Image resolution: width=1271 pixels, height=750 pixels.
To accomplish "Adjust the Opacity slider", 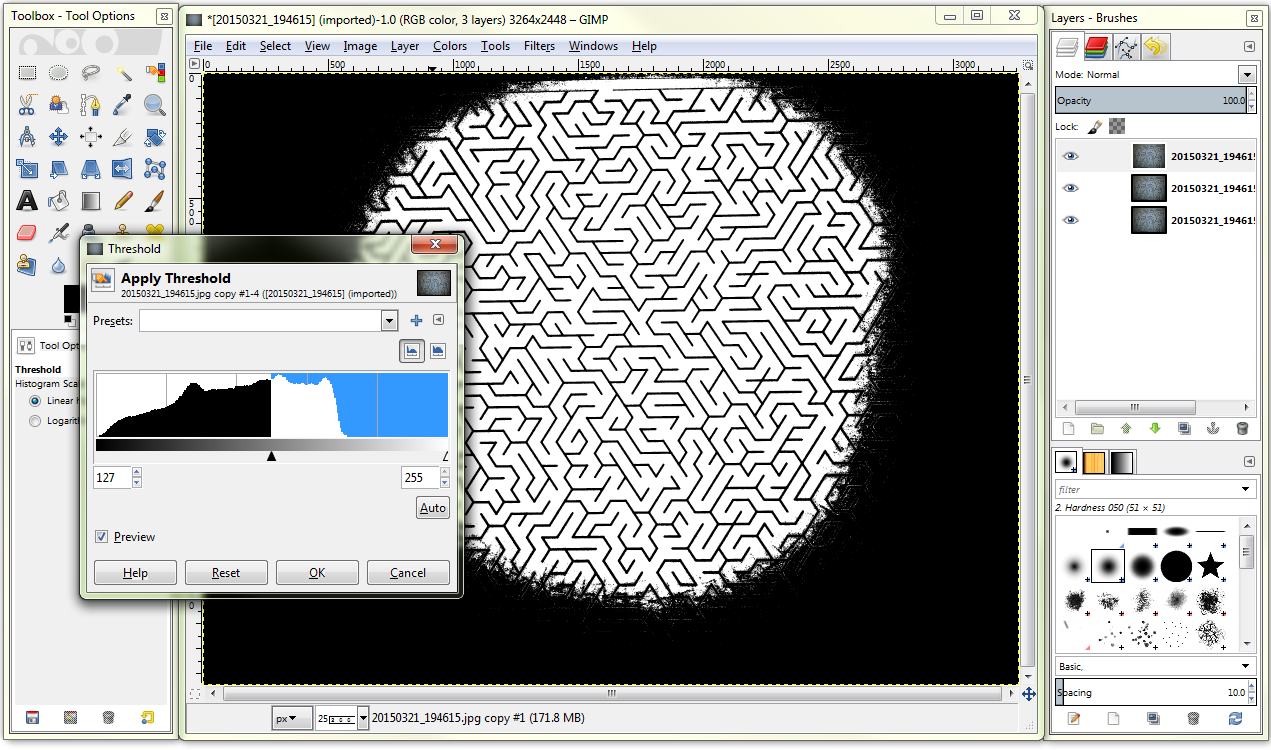I will pyautogui.click(x=1150, y=100).
